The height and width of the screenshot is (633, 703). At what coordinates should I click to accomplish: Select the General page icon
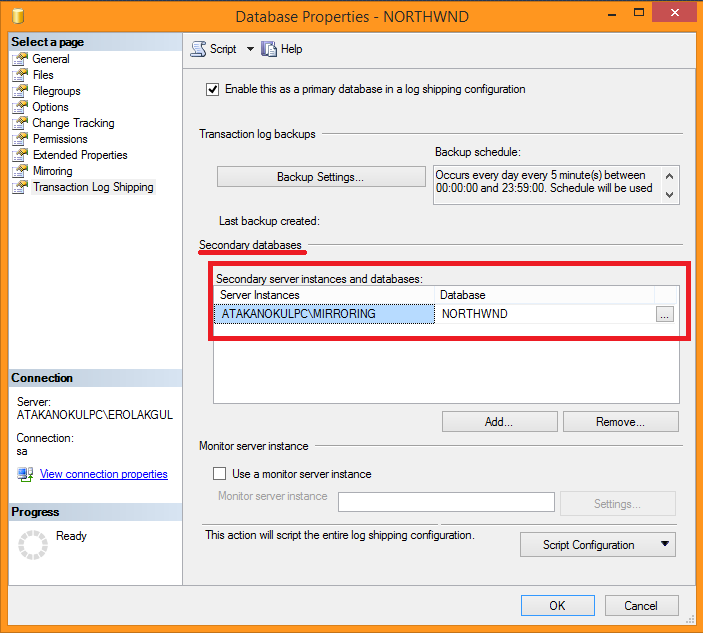20,59
